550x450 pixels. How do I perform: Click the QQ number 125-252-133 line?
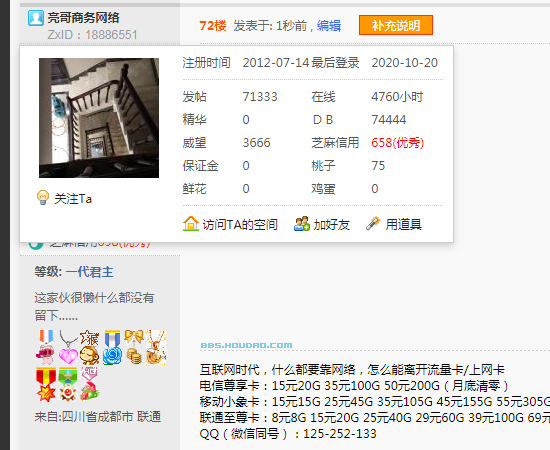click(x=288, y=434)
